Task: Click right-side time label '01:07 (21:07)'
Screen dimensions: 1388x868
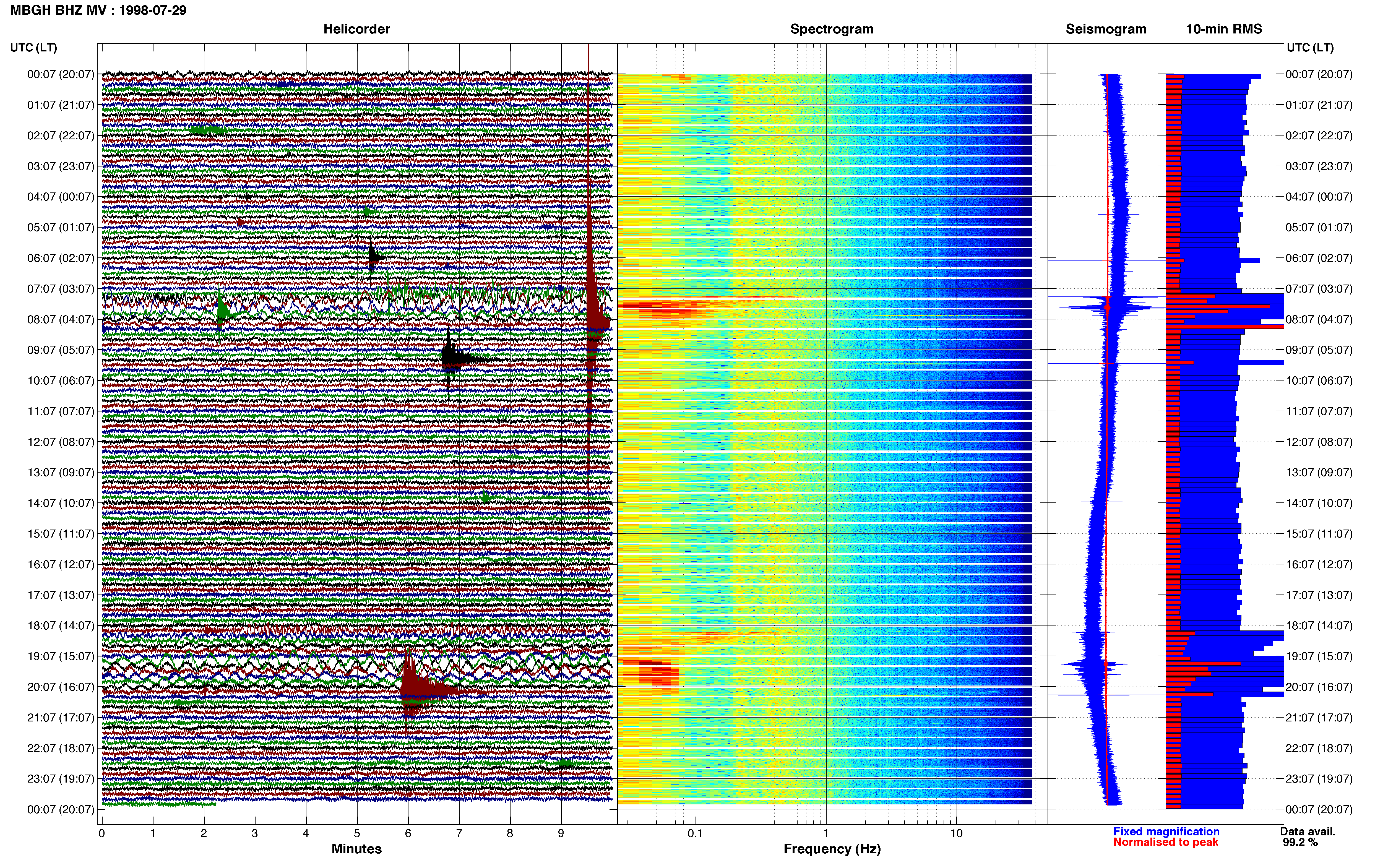Action: [1319, 105]
